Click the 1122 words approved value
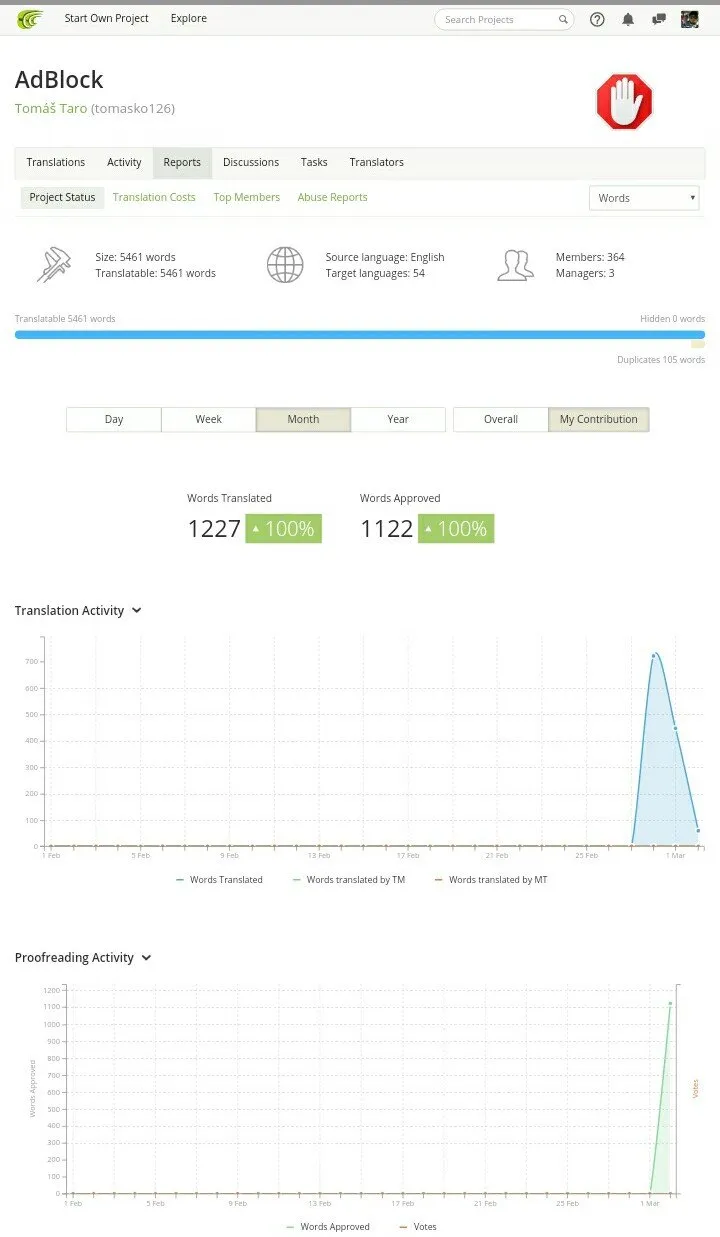The width and height of the screenshot is (720, 1237). coord(387,529)
